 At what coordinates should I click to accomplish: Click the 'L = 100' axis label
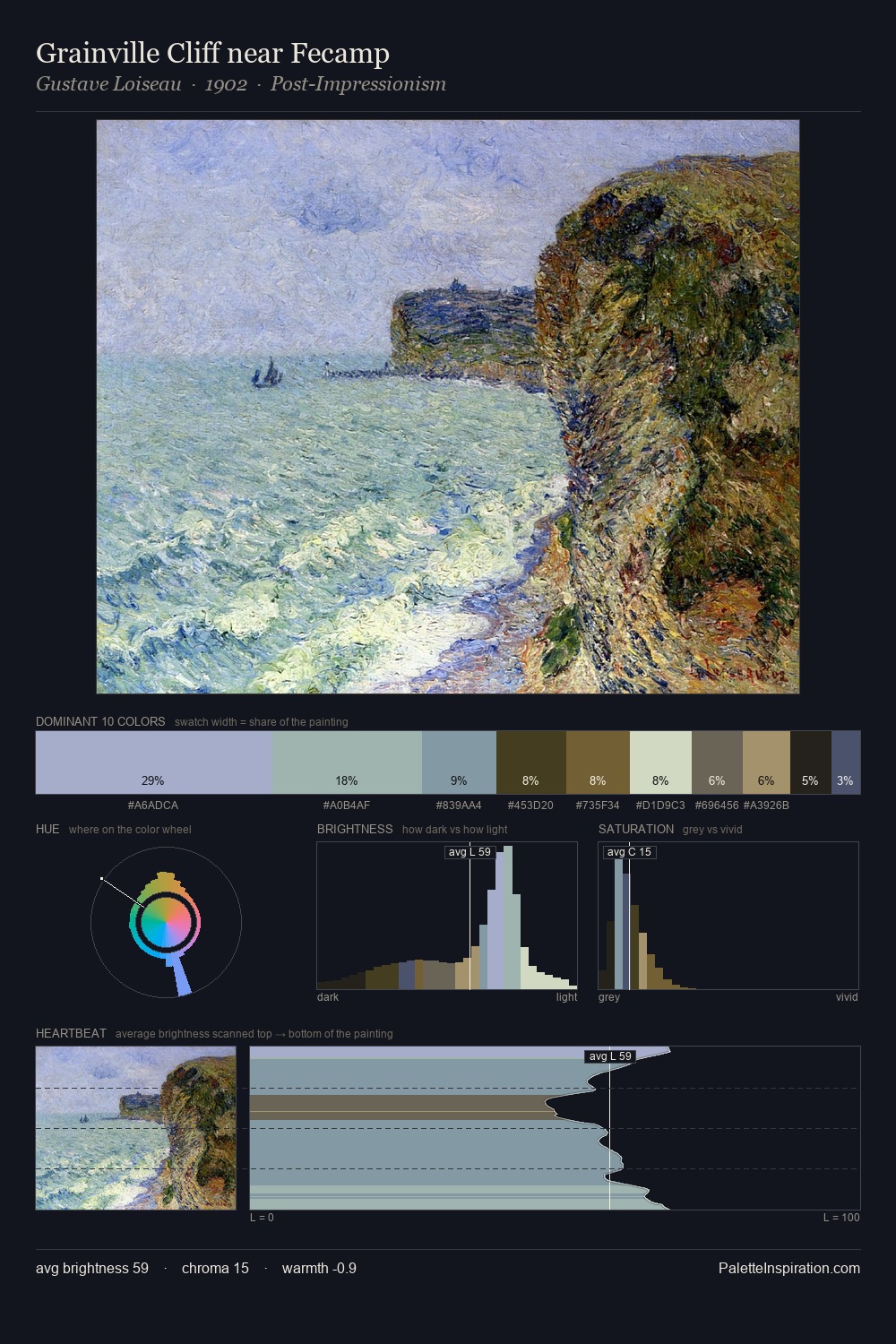coord(841,1218)
